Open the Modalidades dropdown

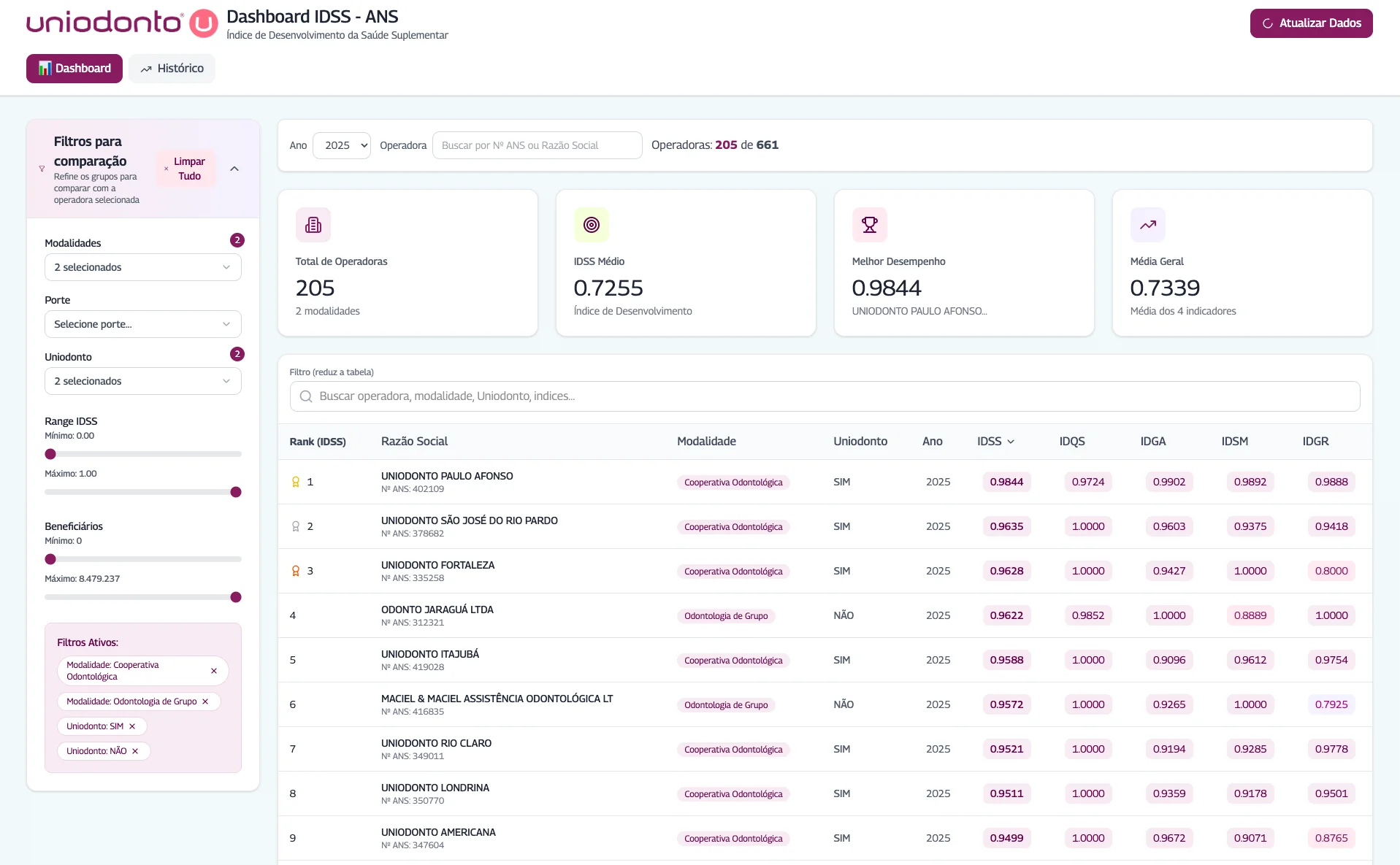[143, 267]
